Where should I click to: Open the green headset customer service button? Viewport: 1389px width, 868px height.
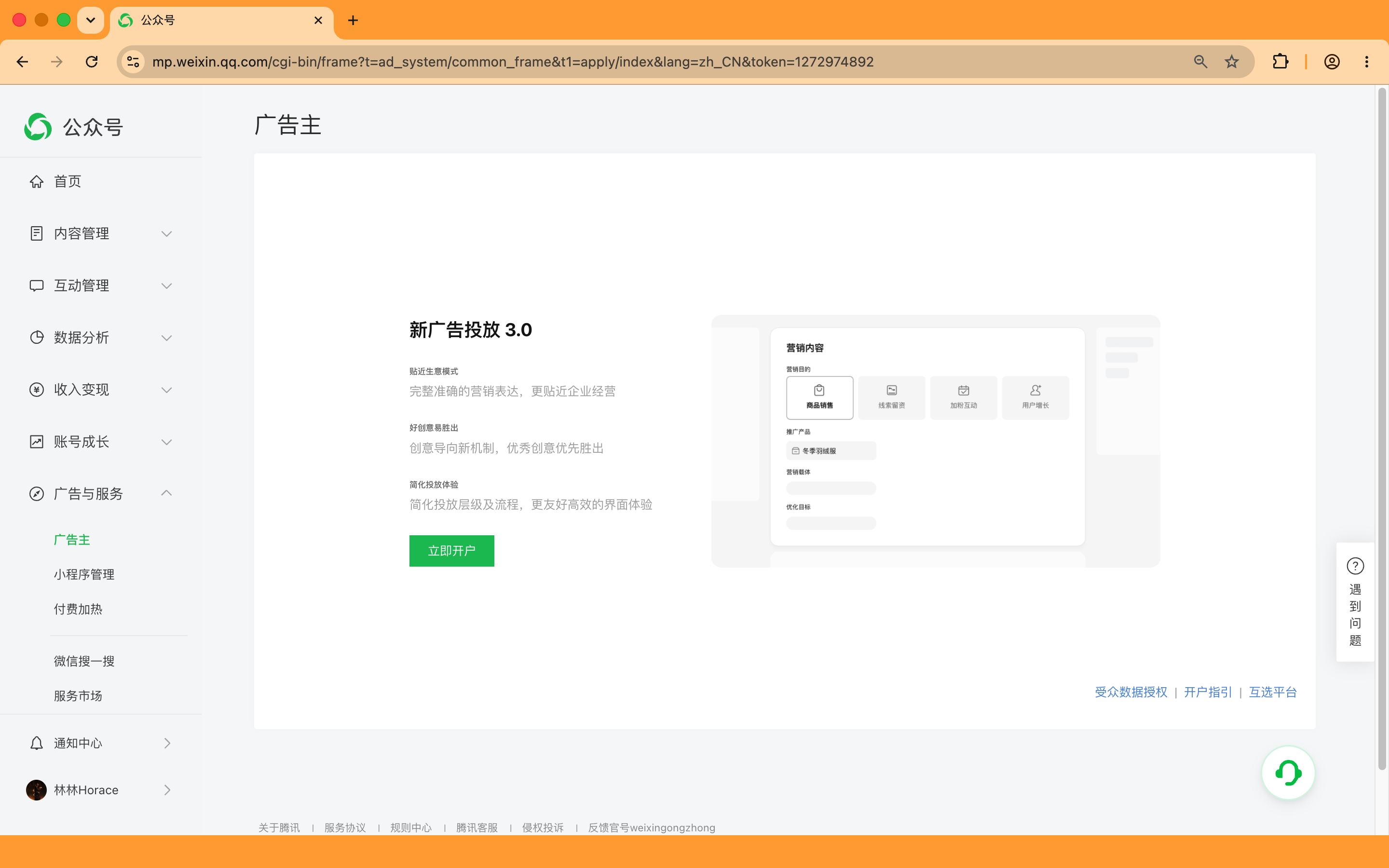pyautogui.click(x=1288, y=773)
